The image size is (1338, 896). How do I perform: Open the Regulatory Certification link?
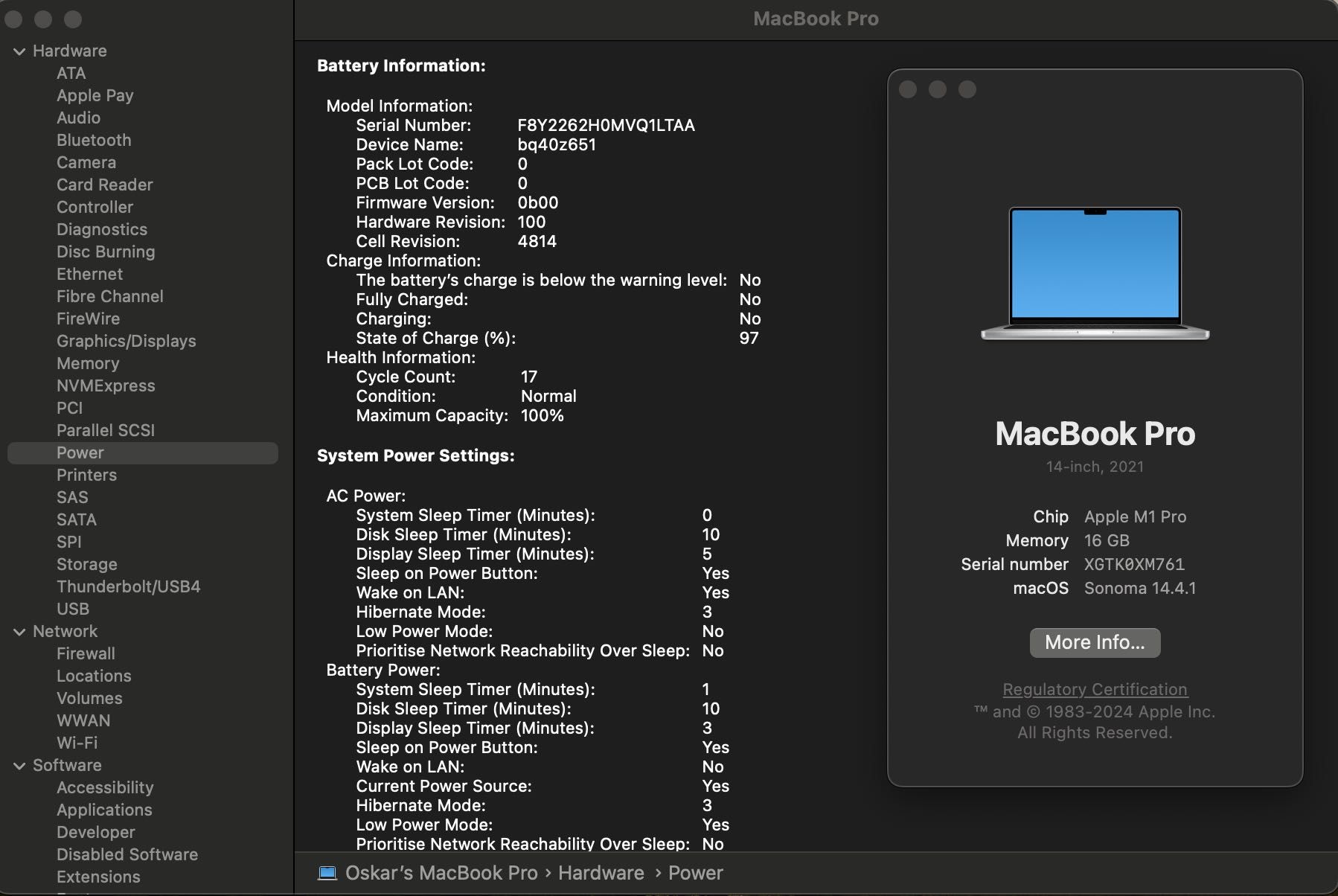pyautogui.click(x=1095, y=689)
